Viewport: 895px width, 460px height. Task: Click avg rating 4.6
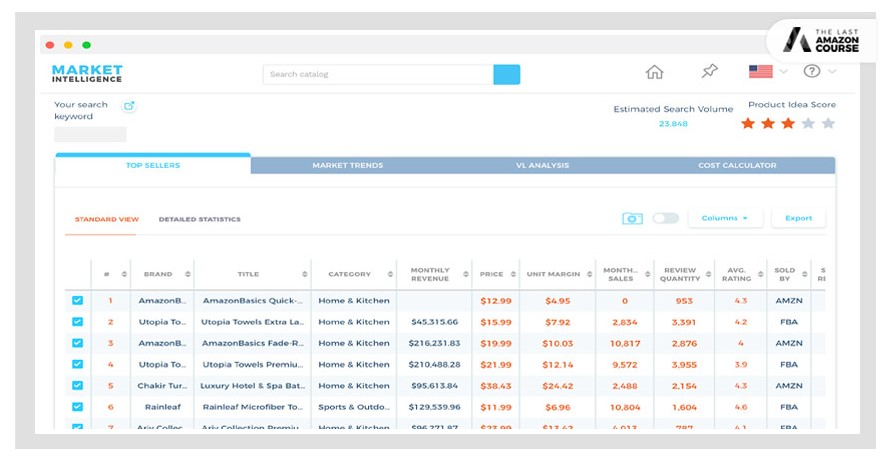pyautogui.click(x=741, y=407)
